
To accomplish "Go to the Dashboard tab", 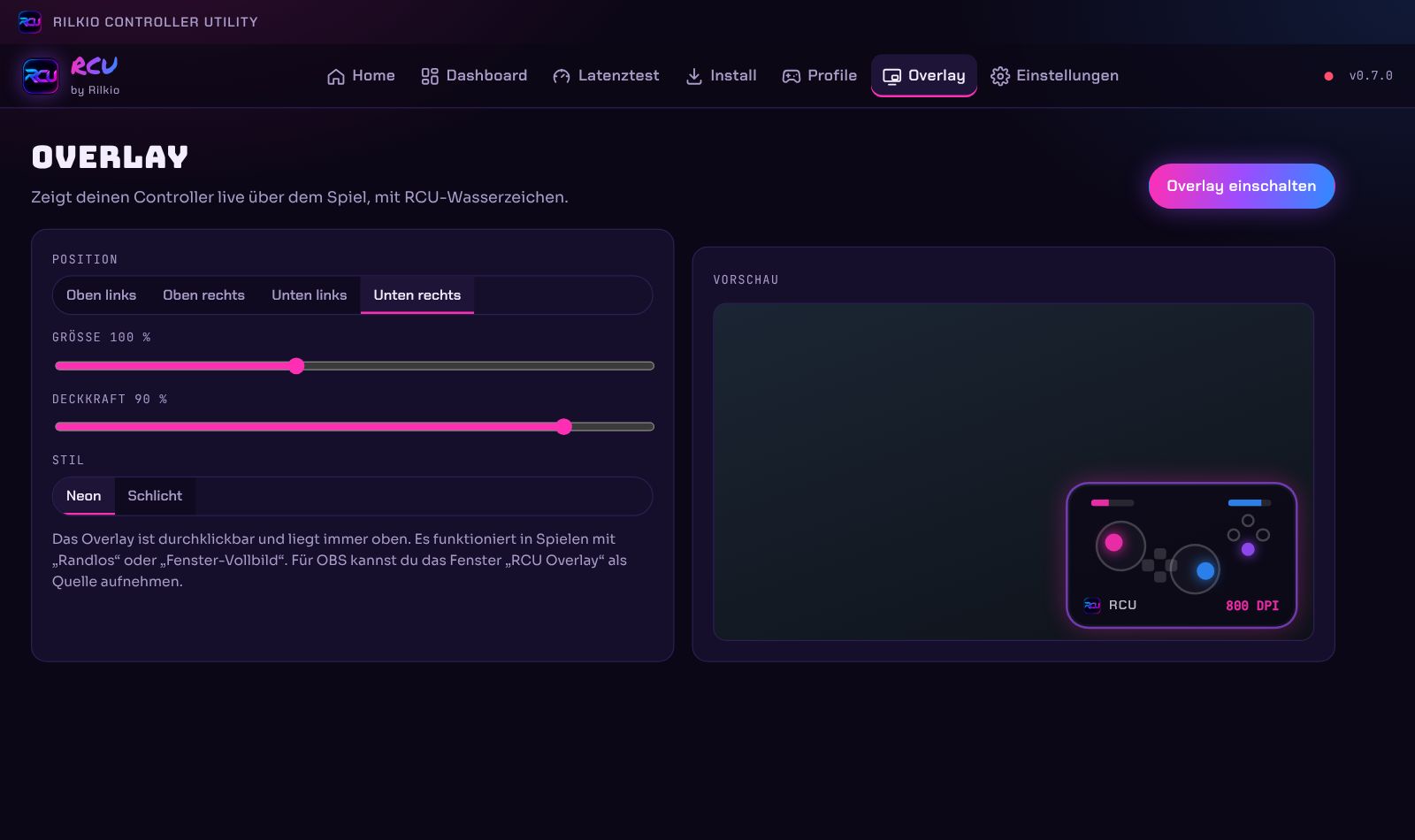I will (474, 76).
